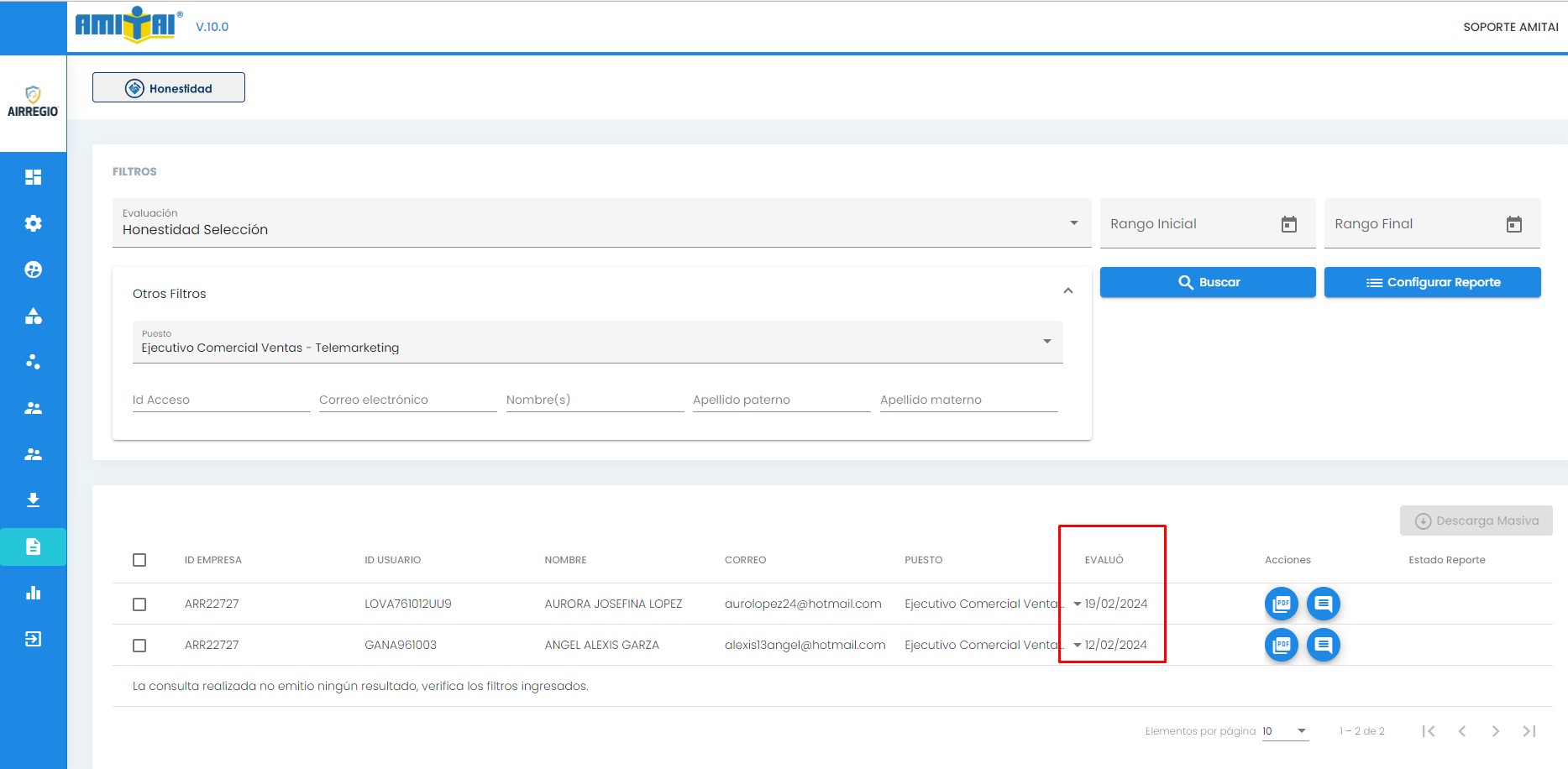Change the elements per page dropdown

pyautogui.click(x=1285, y=731)
